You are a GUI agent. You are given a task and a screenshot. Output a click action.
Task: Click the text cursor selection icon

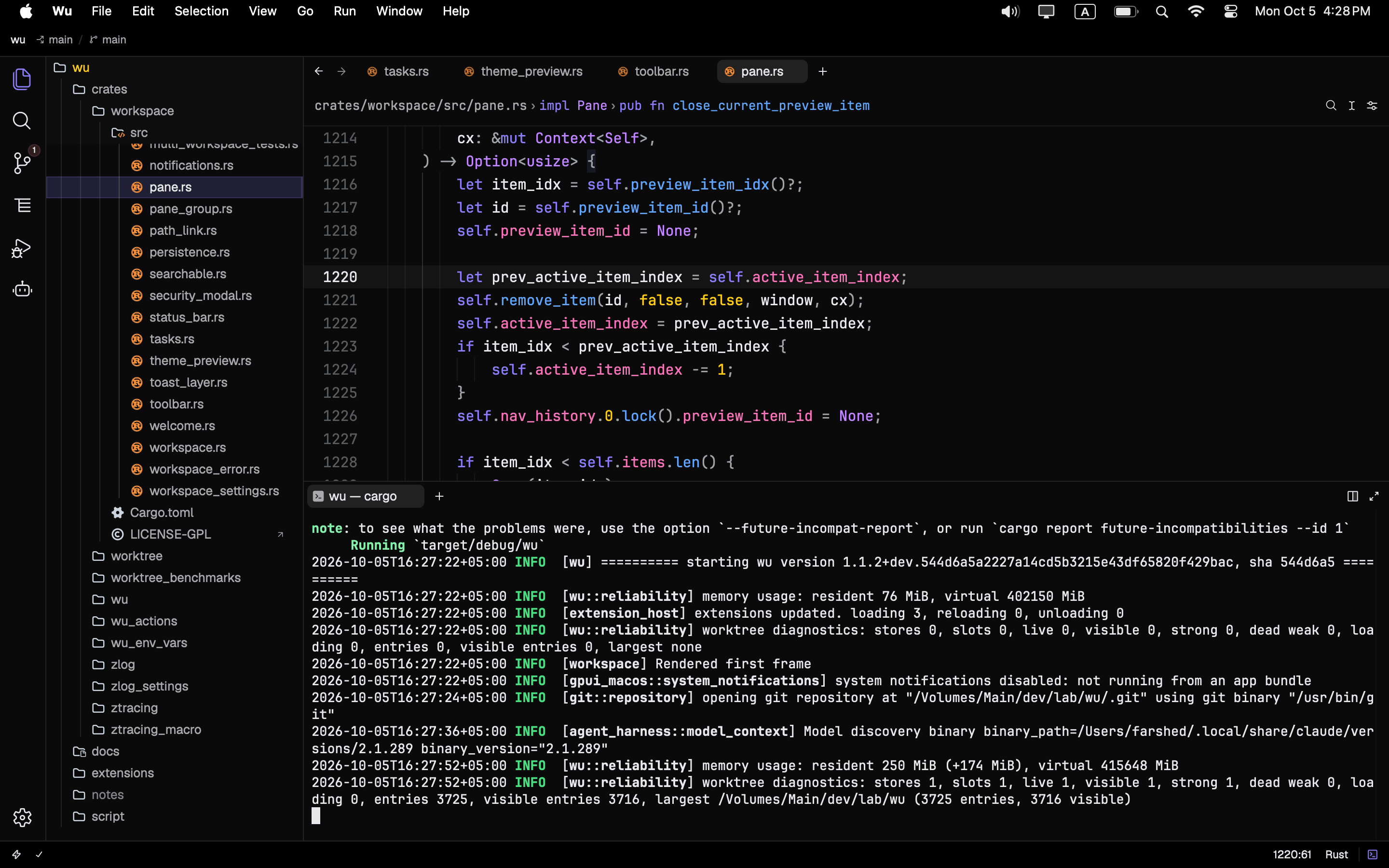1352,105
